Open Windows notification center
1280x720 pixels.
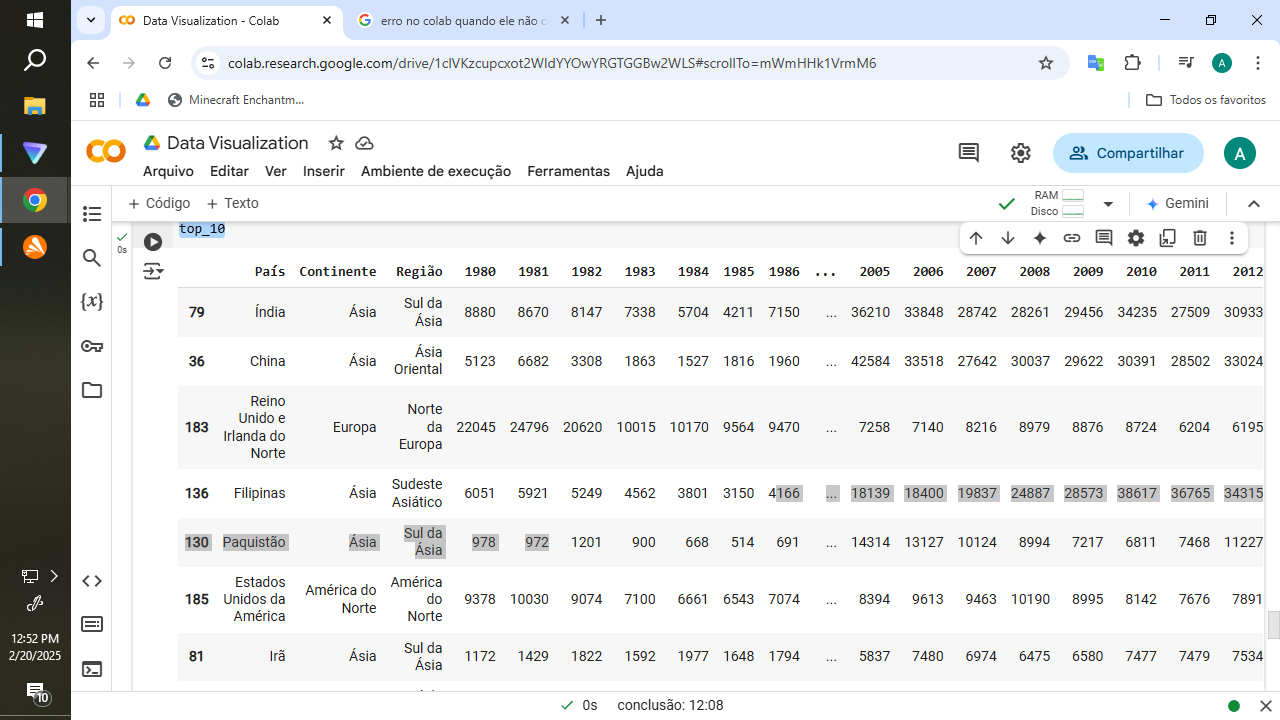[x=35, y=692]
